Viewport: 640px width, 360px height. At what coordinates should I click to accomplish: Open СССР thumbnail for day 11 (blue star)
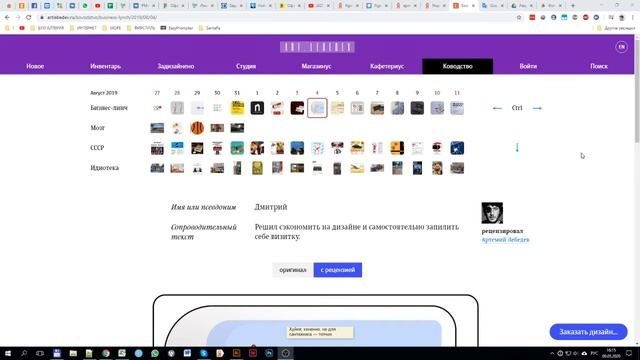[x=457, y=148]
